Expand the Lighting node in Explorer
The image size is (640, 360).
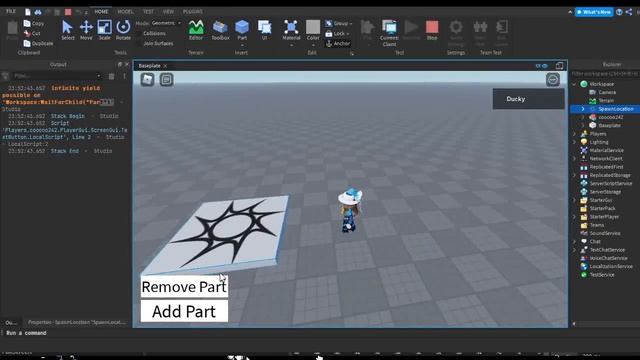tap(574, 142)
